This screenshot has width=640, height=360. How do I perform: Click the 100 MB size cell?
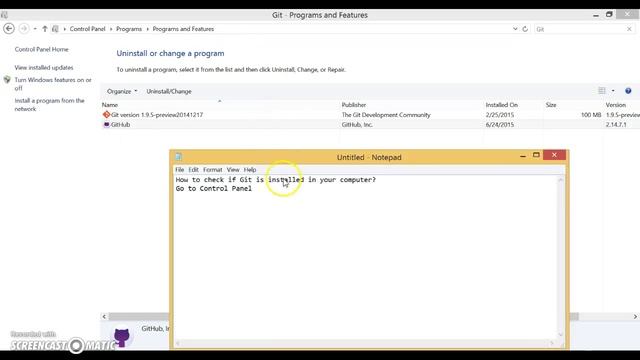point(591,115)
